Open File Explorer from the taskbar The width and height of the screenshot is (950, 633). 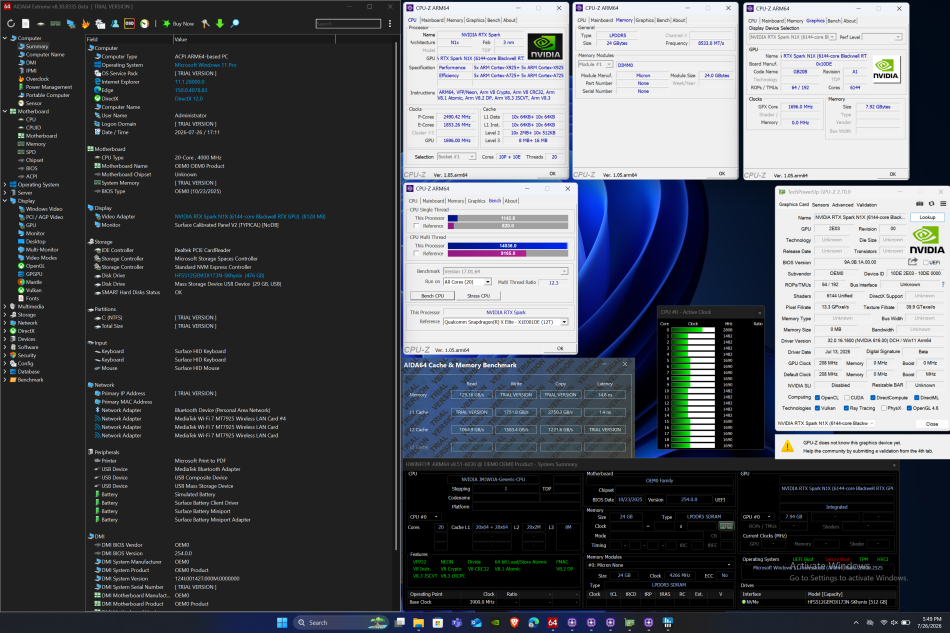pos(418,622)
